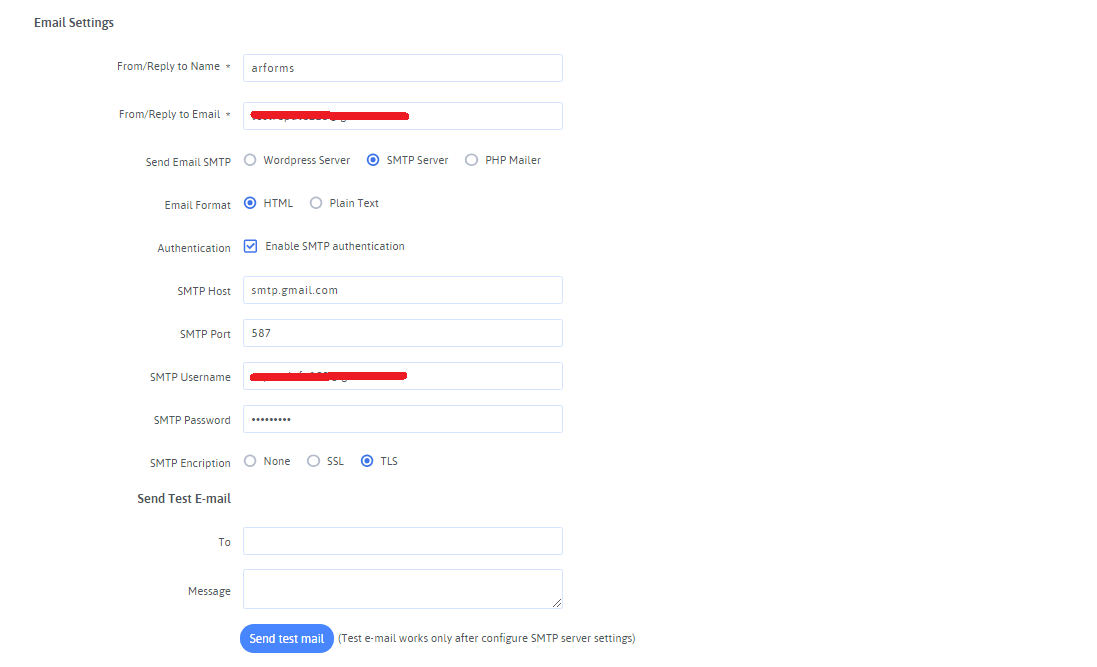Screen dimensions: 1097x667
Task: Select the PHP Mailer option
Action: pyautogui.click(x=472, y=160)
